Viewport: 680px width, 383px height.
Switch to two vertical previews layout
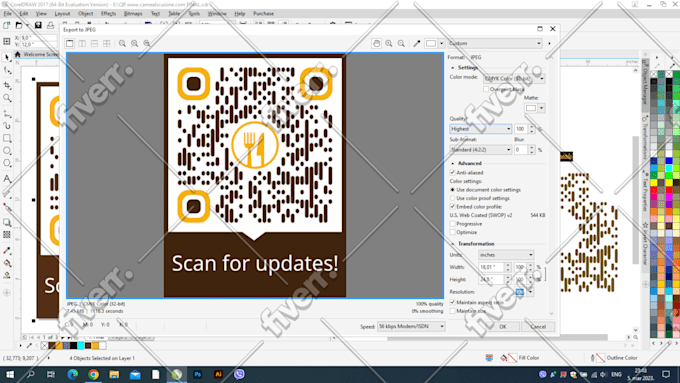(x=82, y=43)
